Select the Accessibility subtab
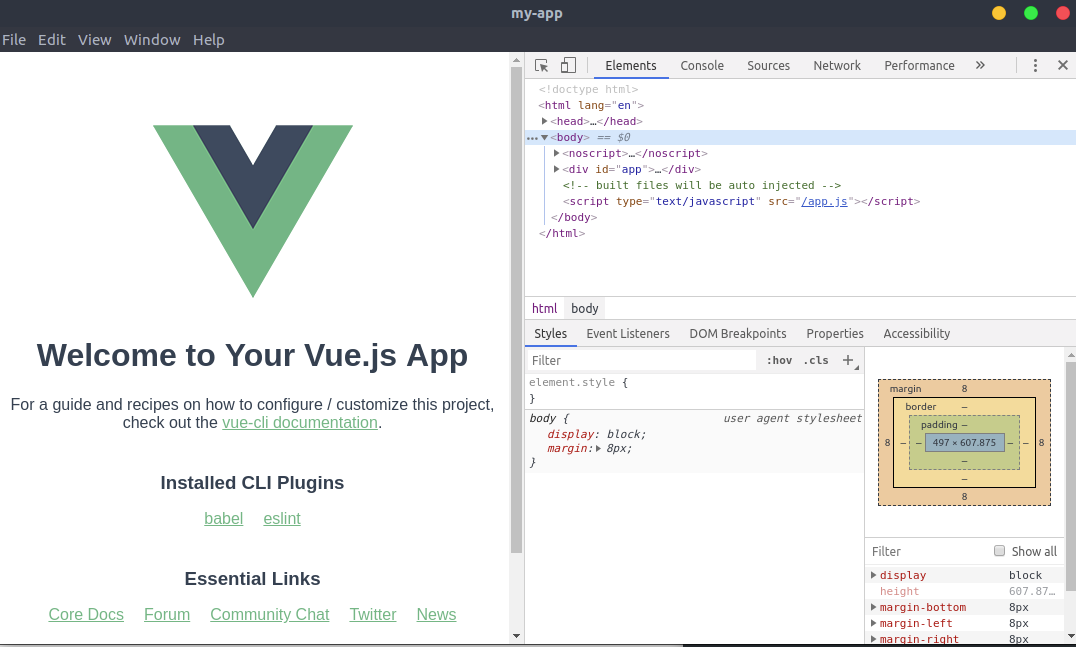The image size is (1076, 647). pyautogui.click(x=916, y=333)
